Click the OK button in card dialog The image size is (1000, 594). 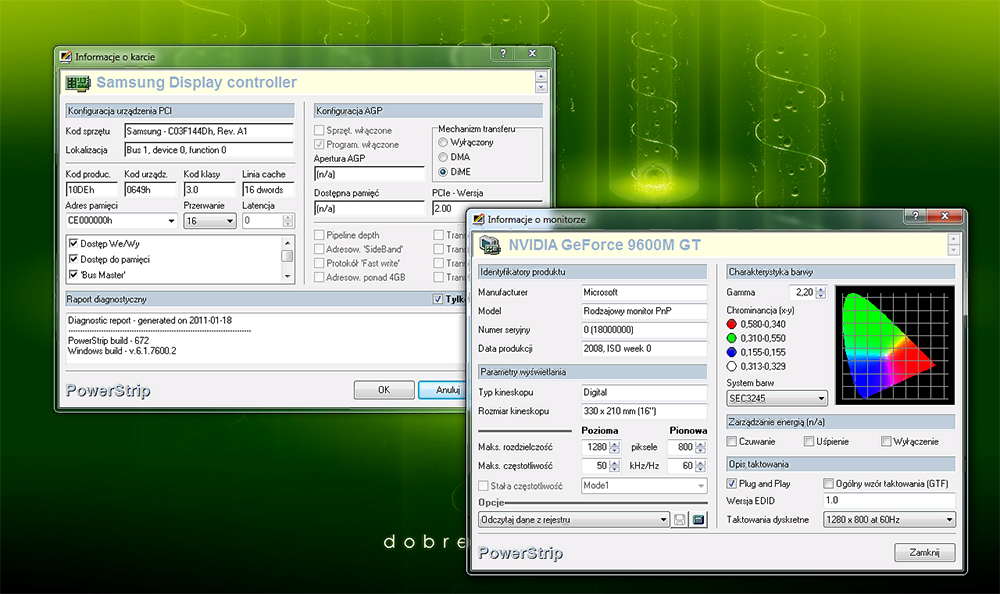(x=382, y=390)
